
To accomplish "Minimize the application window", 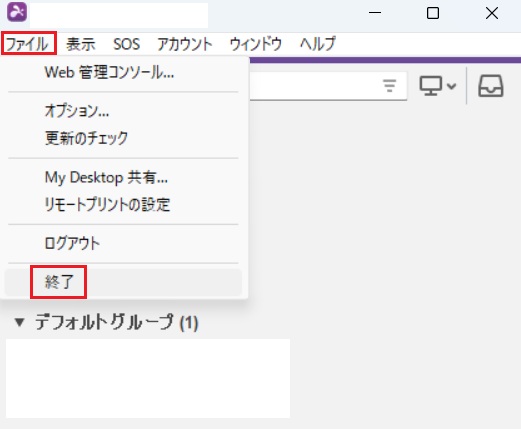I will pyautogui.click(x=375, y=13).
